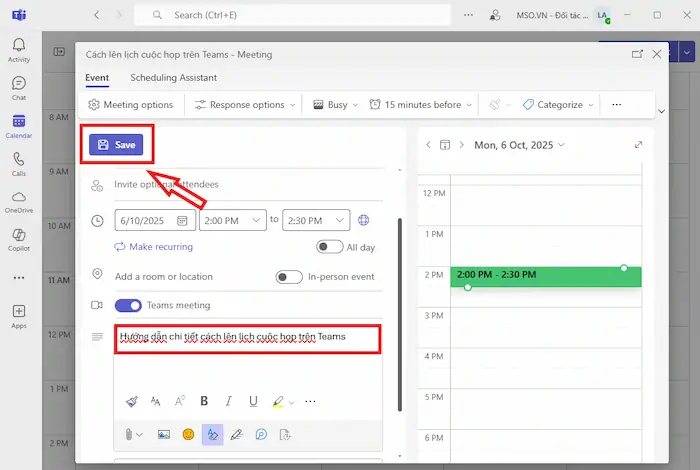This screenshot has height=470, width=700.
Task: Insert a picture into the meeting description
Action: [x=163, y=434]
